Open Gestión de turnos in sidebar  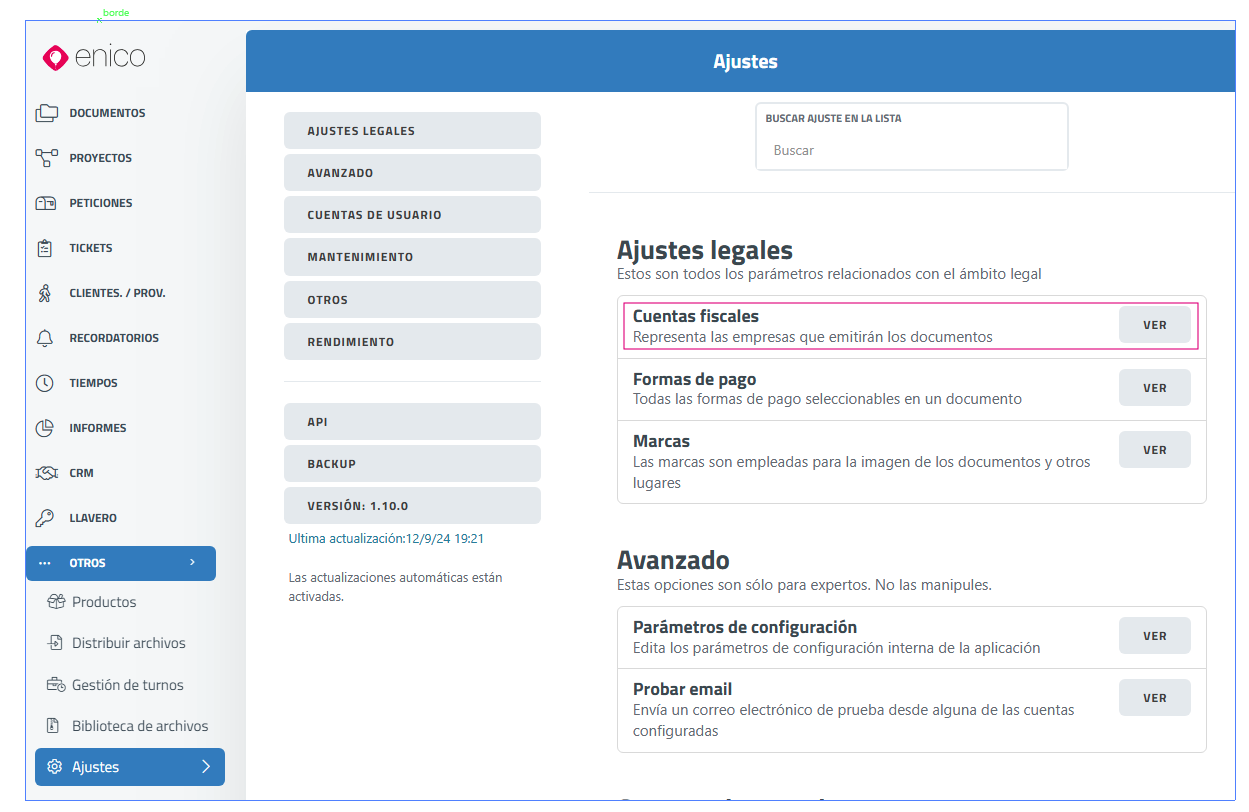point(127,685)
